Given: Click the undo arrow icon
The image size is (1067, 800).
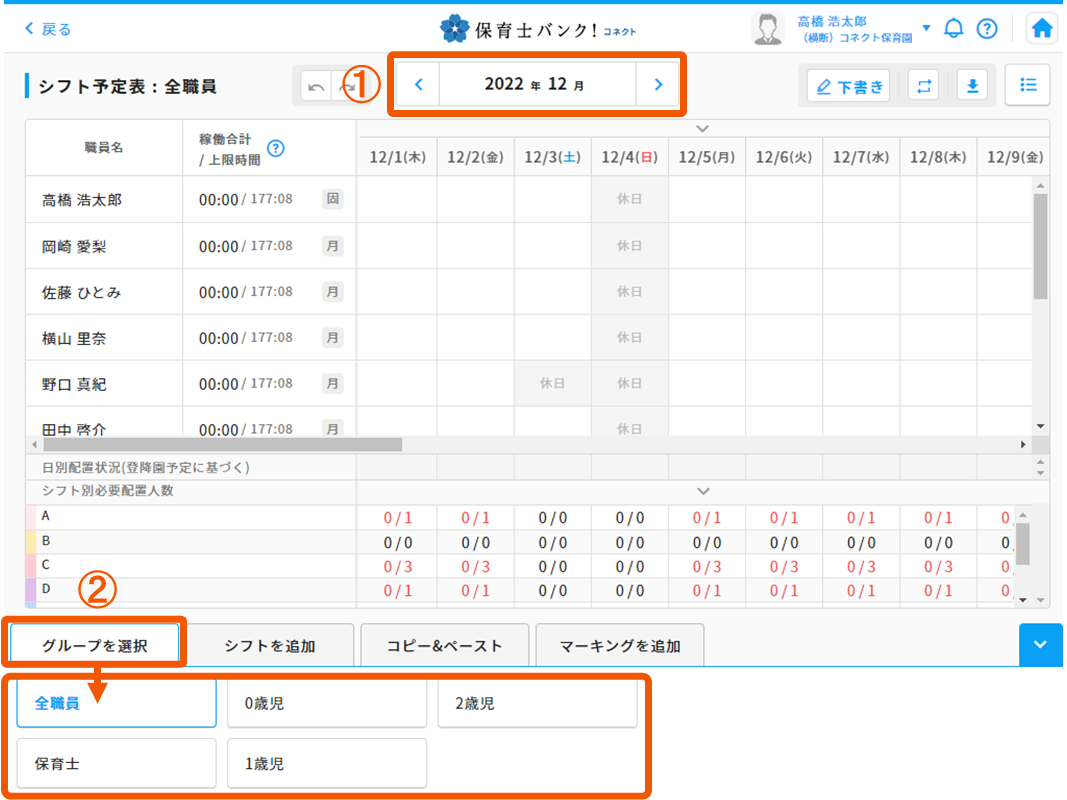Looking at the screenshot, I should pyautogui.click(x=317, y=87).
